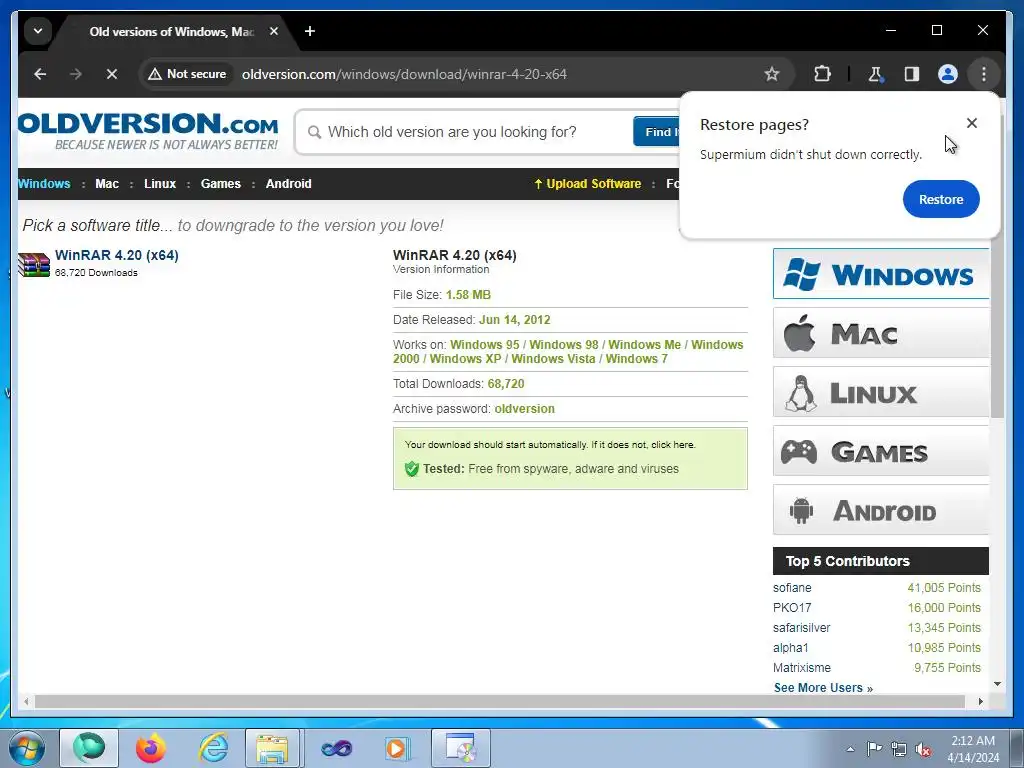Select the Linux penguin banner
The width and height of the screenshot is (1024, 768).
tap(881, 392)
